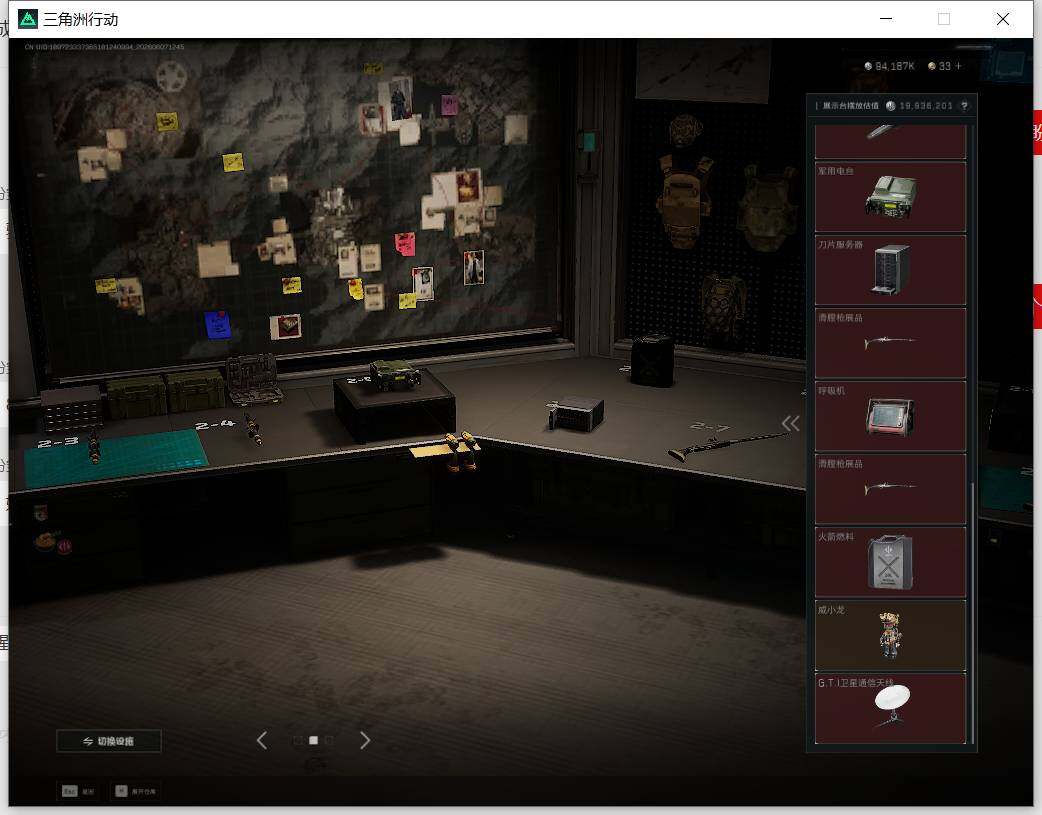Select the 军用电台 item card
The image size is (1042, 815).
tap(890, 196)
